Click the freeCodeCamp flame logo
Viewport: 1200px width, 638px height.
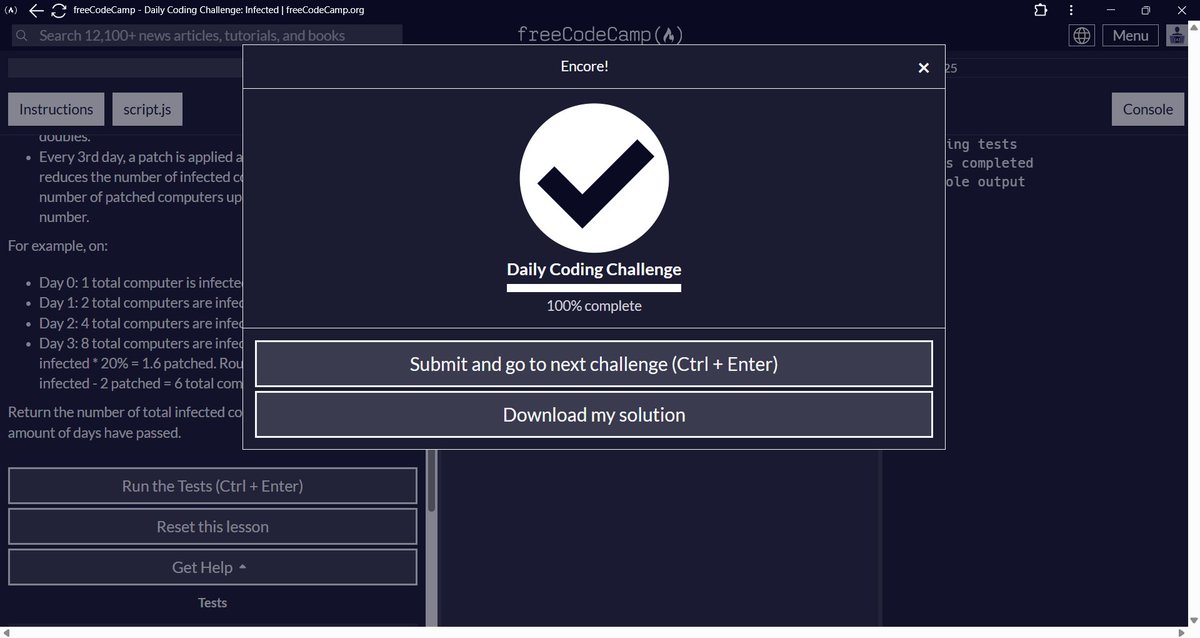pyautogui.click(x=669, y=33)
